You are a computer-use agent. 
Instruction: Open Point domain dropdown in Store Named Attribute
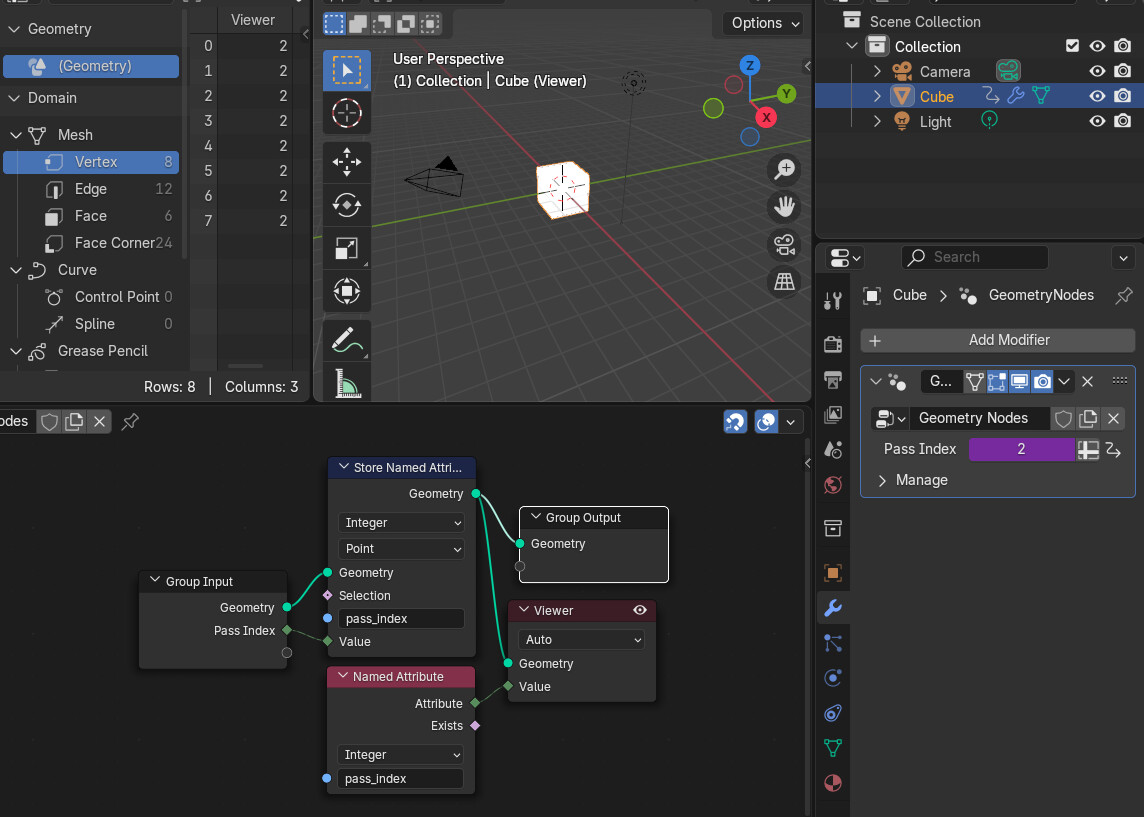[x=401, y=549]
